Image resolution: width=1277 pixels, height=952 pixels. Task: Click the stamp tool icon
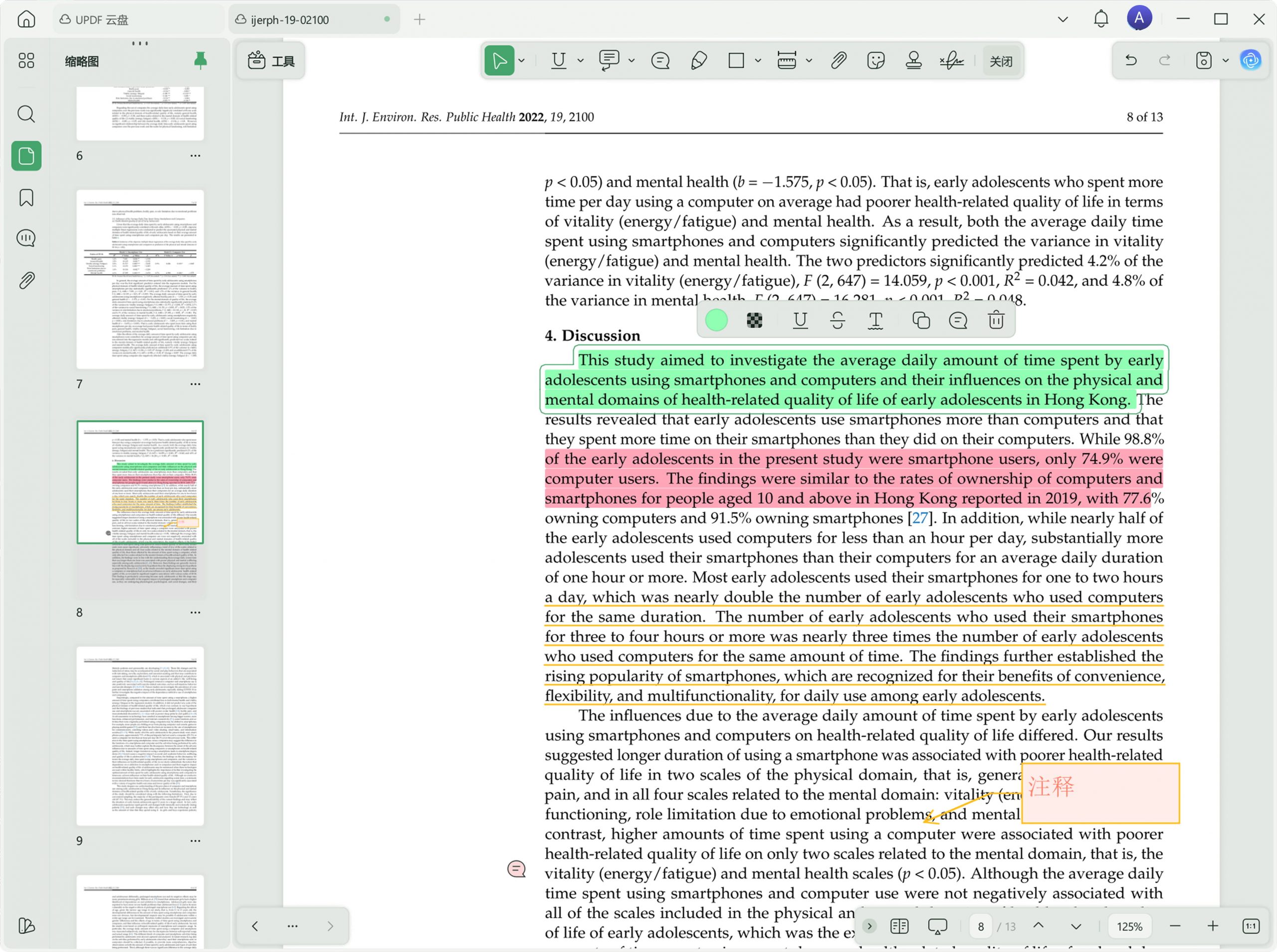[913, 60]
